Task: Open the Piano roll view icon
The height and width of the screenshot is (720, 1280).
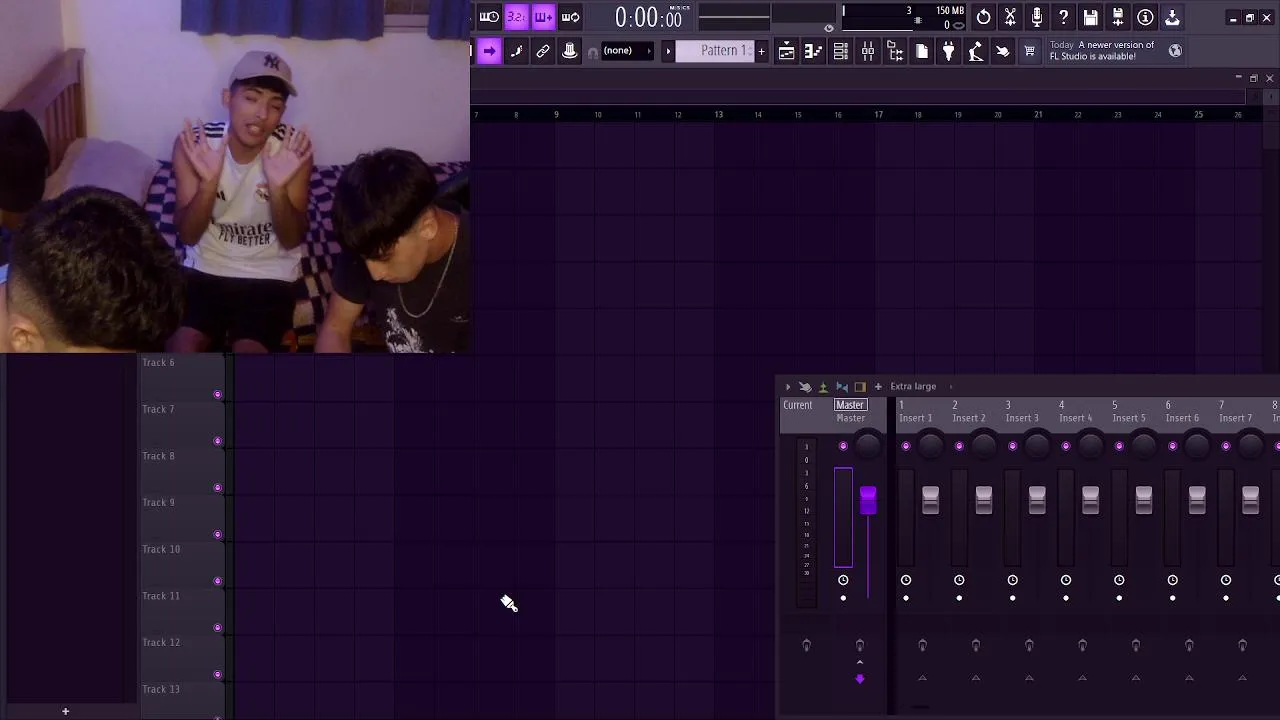Action: (814, 51)
